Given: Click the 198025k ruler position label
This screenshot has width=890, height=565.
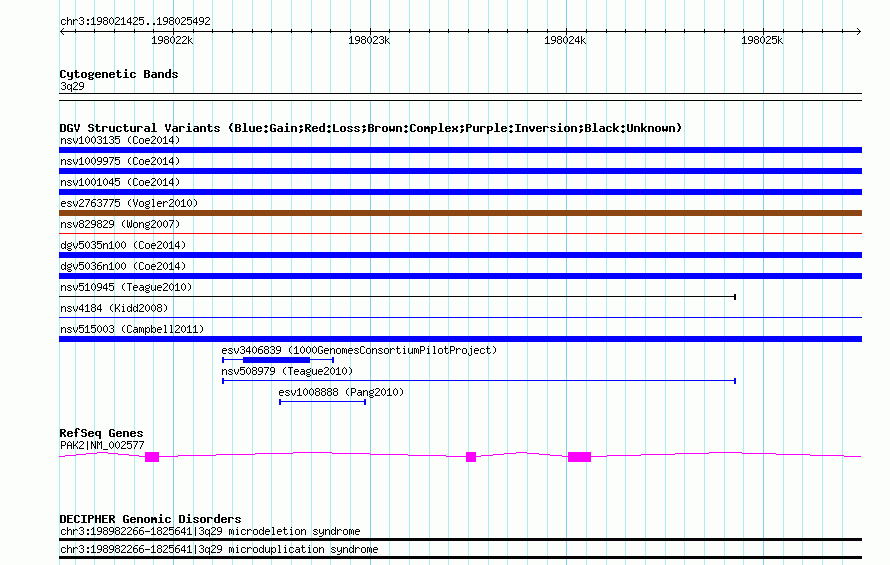Looking at the screenshot, I should point(762,40).
